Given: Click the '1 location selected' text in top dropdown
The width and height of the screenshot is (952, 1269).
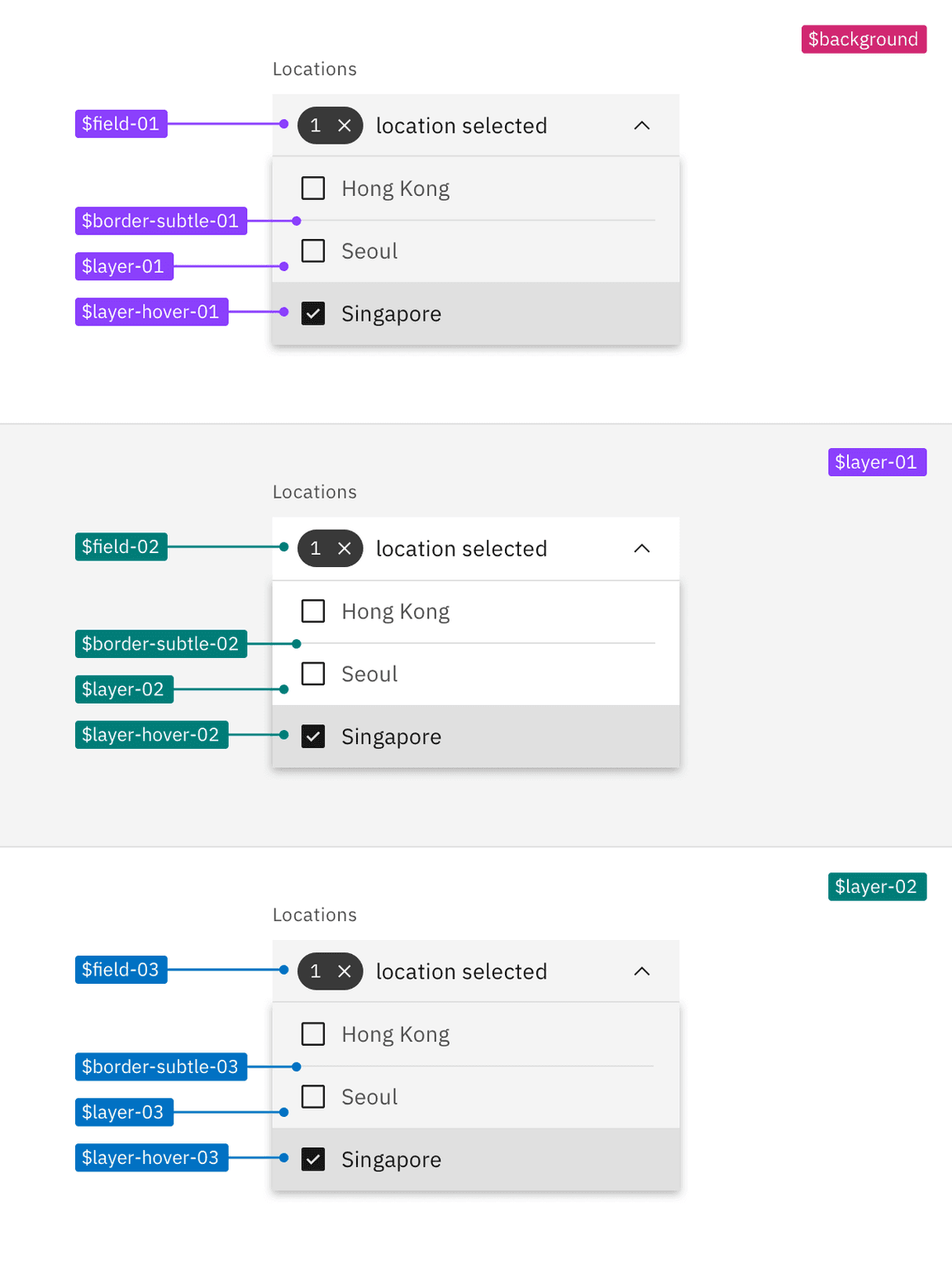Looking at the screenshot, I should click(x=461, y=126).
